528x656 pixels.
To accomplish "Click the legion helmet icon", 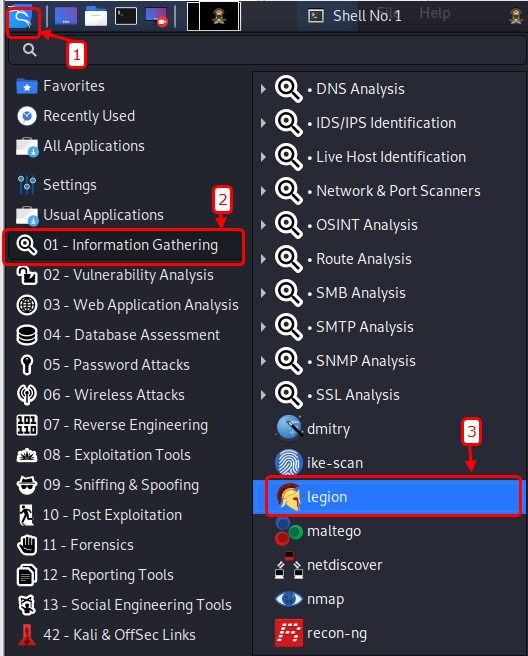I will tap(289, 497).
